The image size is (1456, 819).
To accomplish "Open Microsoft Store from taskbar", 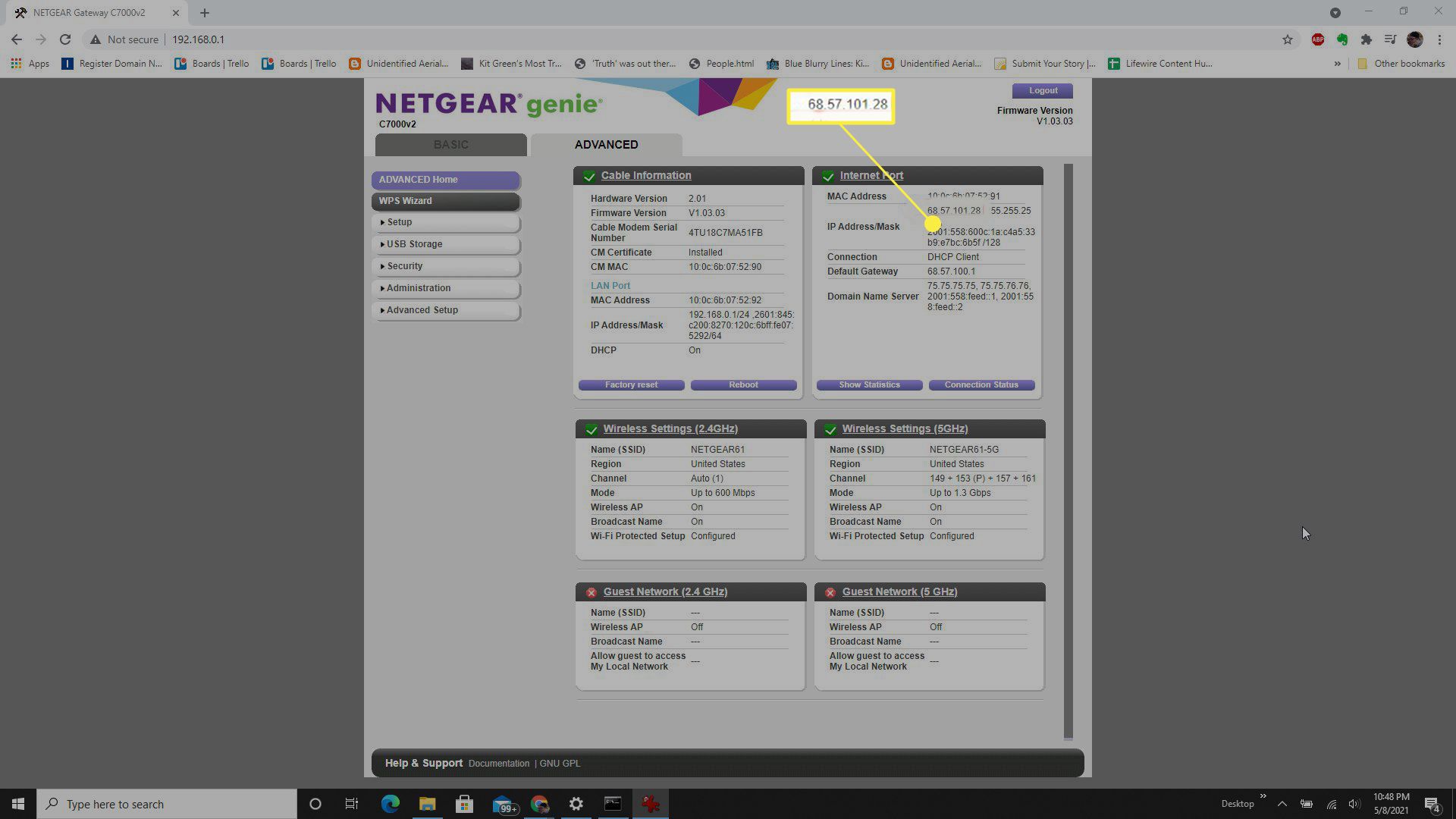I will point(464,804).
